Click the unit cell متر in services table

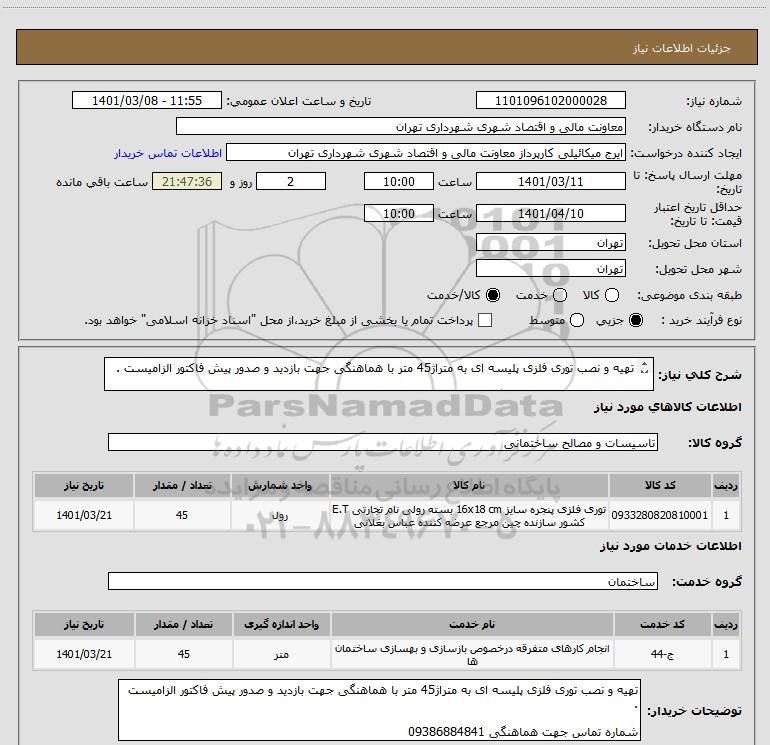pyautogui.click(x=282, y=654)
